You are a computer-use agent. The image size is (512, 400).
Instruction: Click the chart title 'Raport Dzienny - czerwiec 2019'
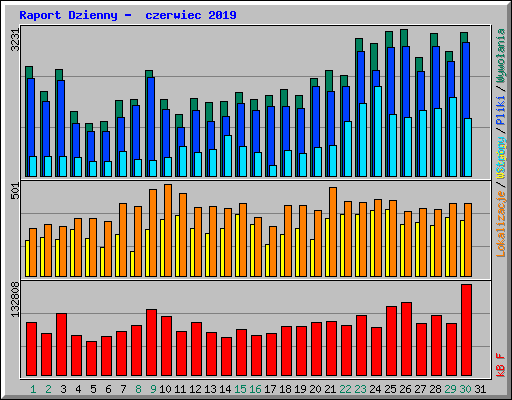tap(128, 15)
